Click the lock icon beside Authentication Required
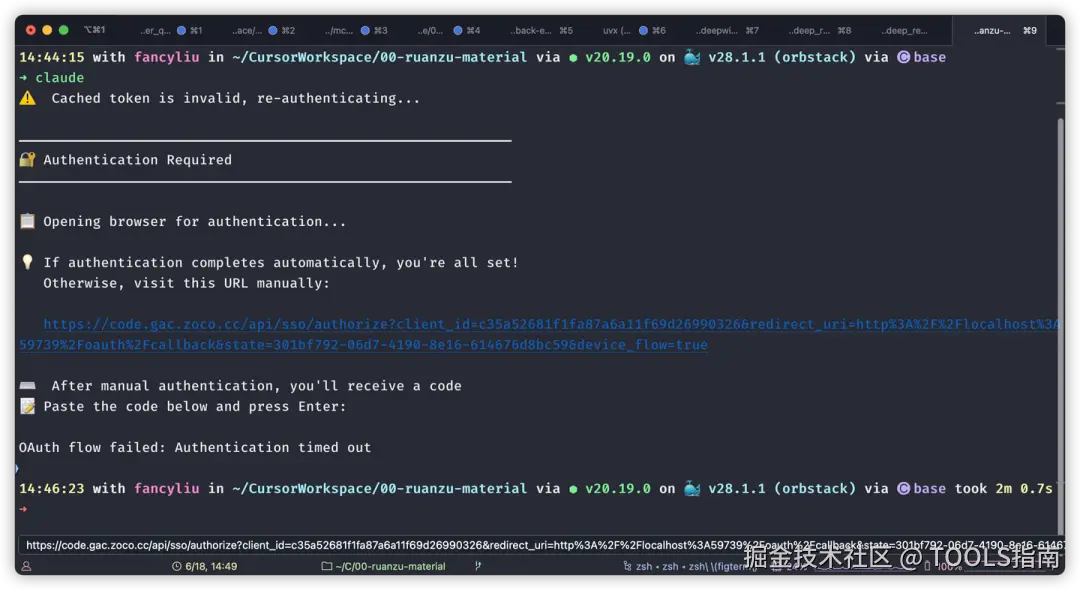Image resolution: width=1080 pixels, height=590 pixels. click(28, 160)
